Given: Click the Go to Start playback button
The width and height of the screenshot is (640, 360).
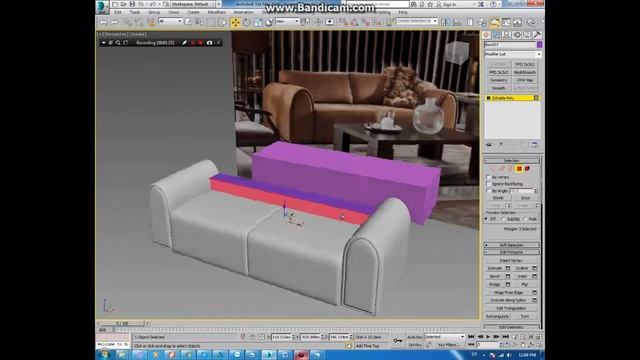Looking at the screenshot, I should tap(471, 337).
